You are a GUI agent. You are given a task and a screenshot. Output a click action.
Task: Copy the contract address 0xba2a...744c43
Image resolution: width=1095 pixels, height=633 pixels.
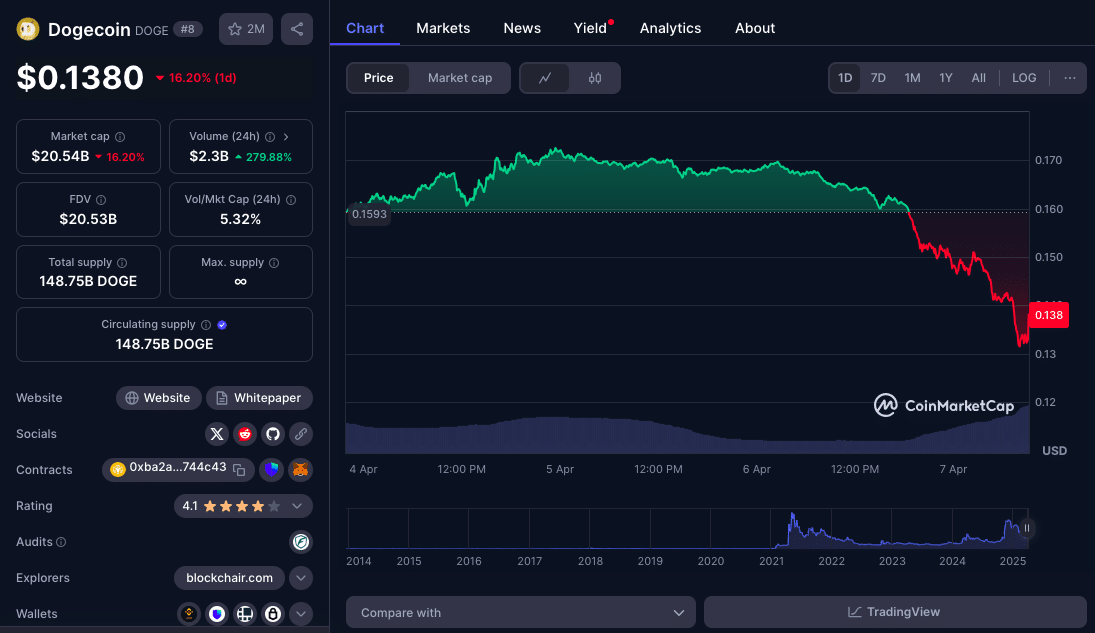pos(239,469)
